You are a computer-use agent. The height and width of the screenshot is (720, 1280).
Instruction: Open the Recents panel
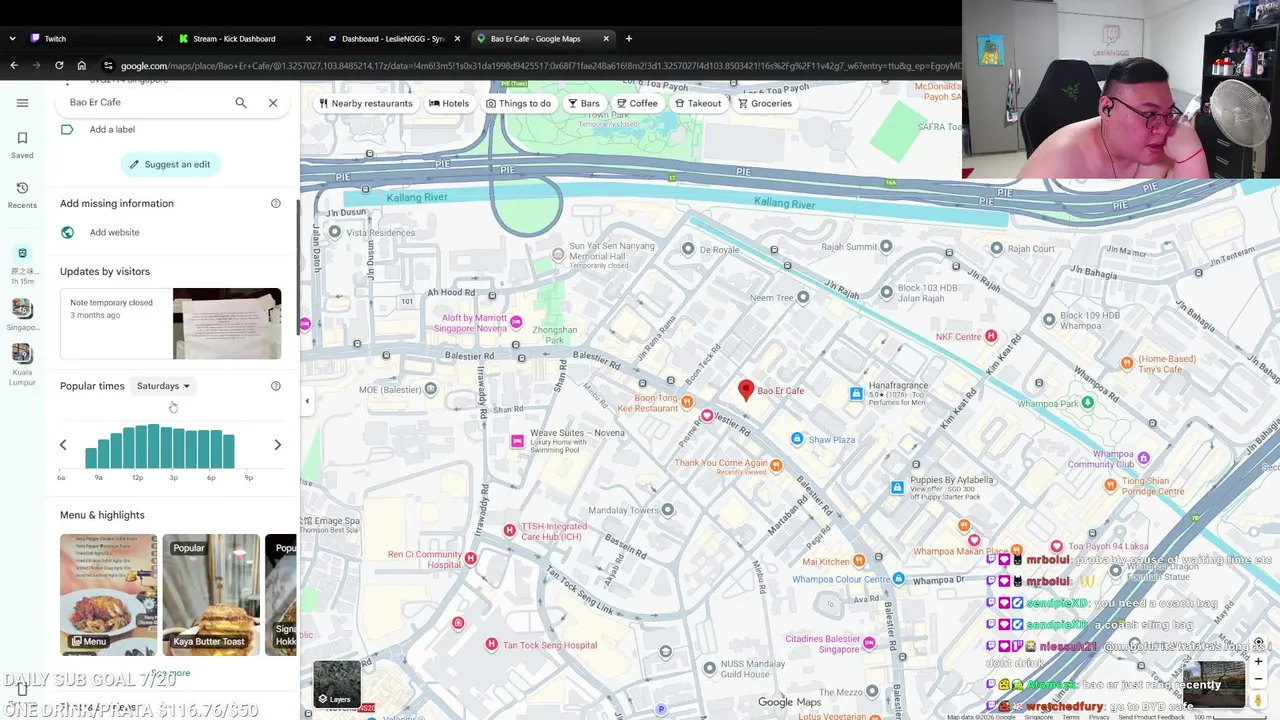[22, 195]
